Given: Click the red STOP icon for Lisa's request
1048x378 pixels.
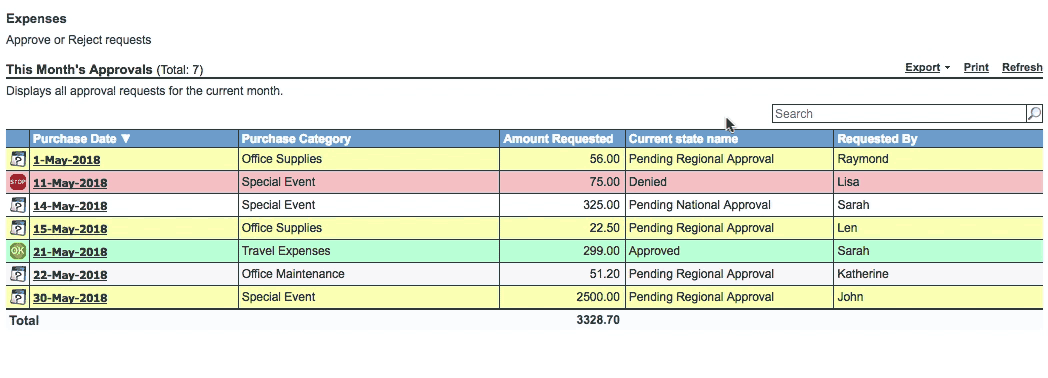Looking at the screenshot, I should 18,182.
